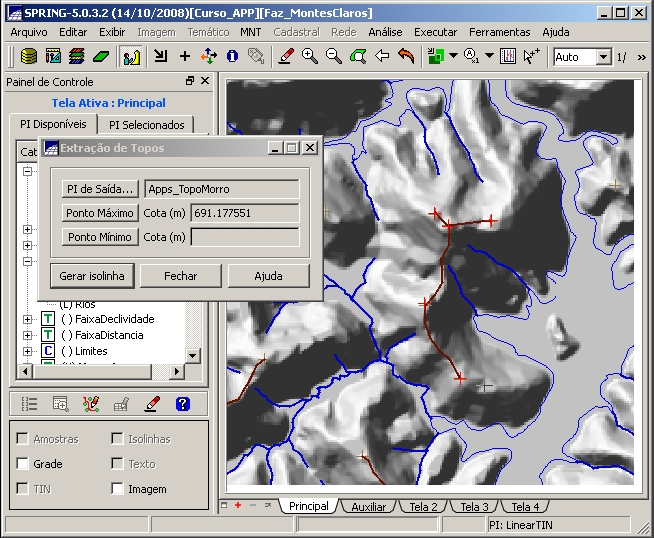The image size is (654, 538).
Task: Click the red undo arrow icon
Action: (406, 57)
